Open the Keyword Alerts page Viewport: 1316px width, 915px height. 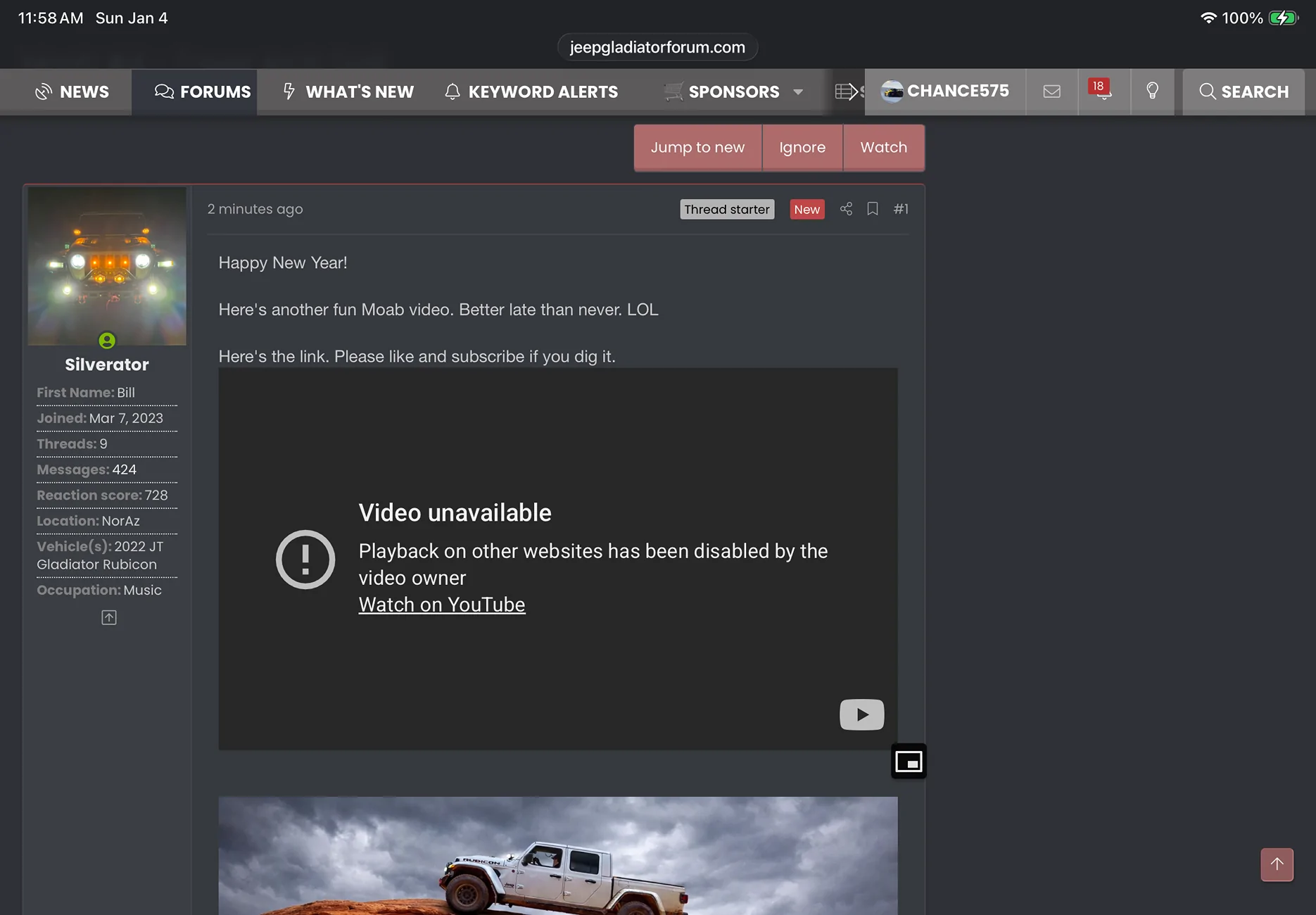[531, 91]
